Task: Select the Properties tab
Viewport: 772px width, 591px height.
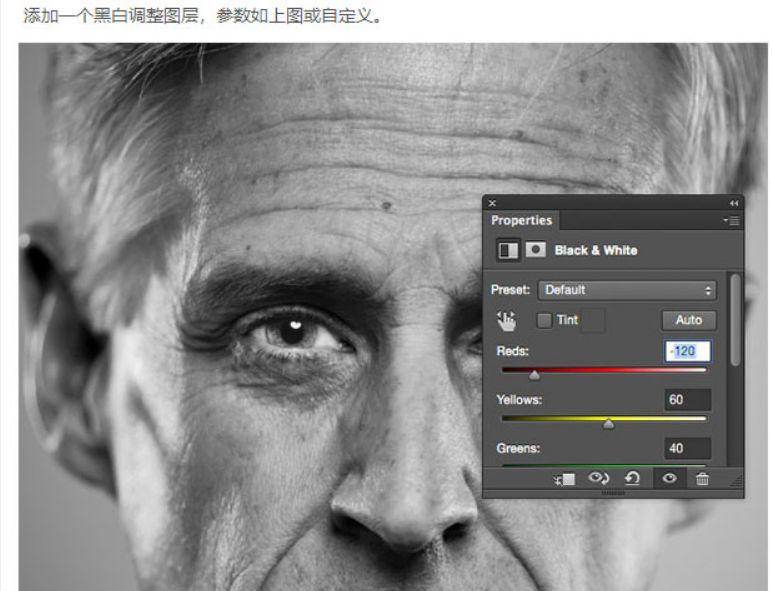Action: click(x=521, y=221)
